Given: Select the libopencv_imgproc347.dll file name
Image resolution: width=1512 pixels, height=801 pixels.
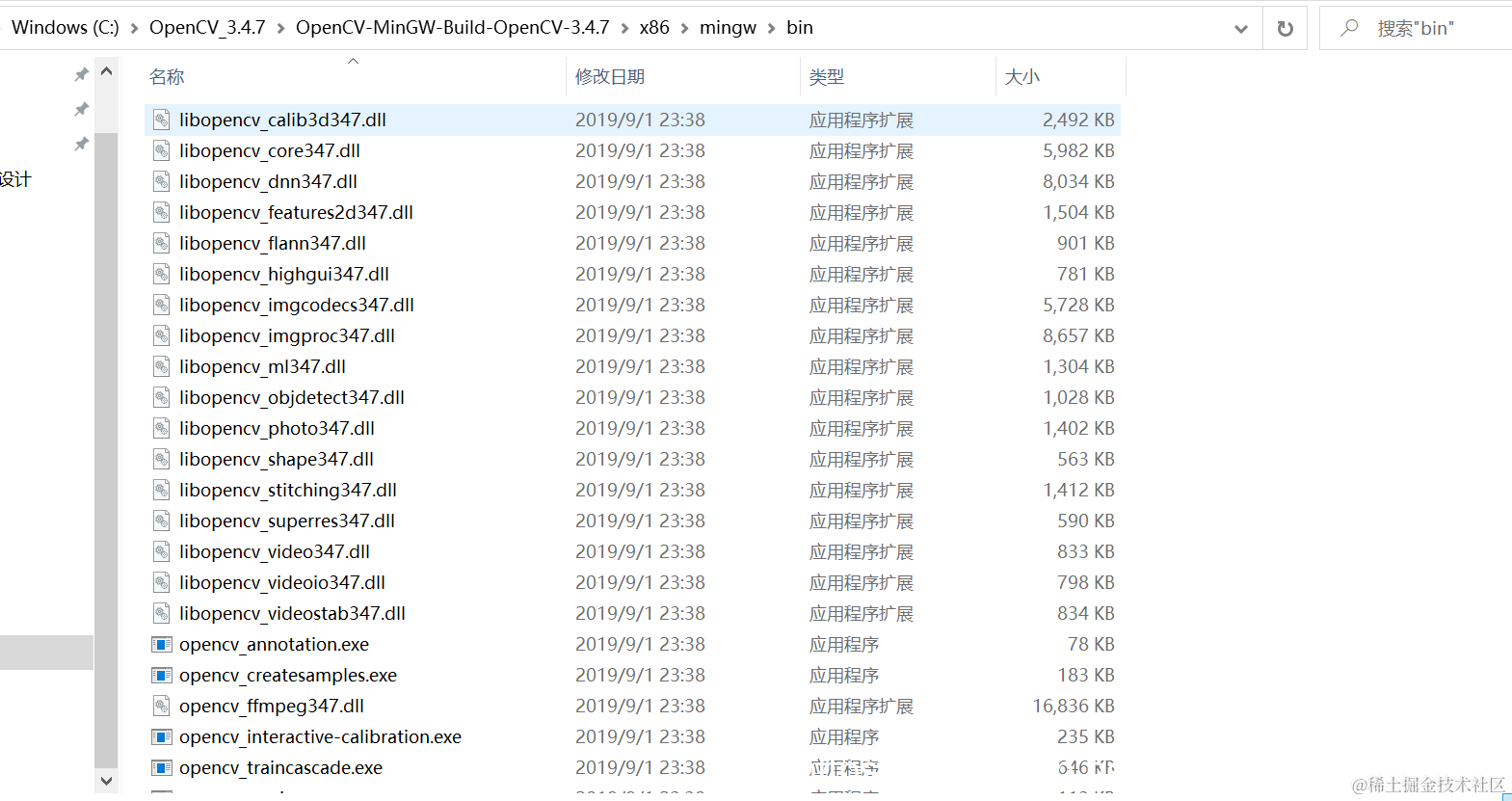Looking at the screenshot, I should pyautogui.click(x=287, y=335).
